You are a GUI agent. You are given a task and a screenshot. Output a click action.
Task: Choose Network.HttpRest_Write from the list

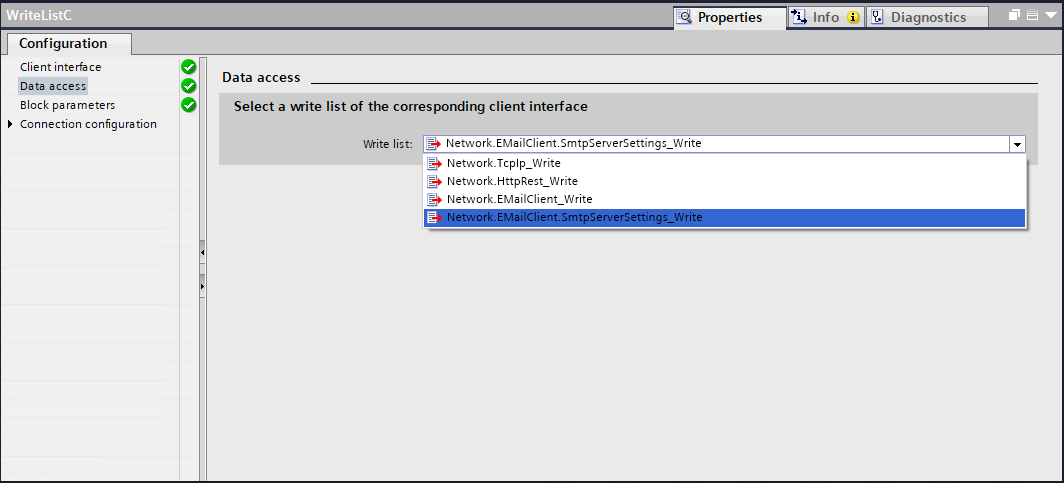pyautogui.click(x=512, y=181)
